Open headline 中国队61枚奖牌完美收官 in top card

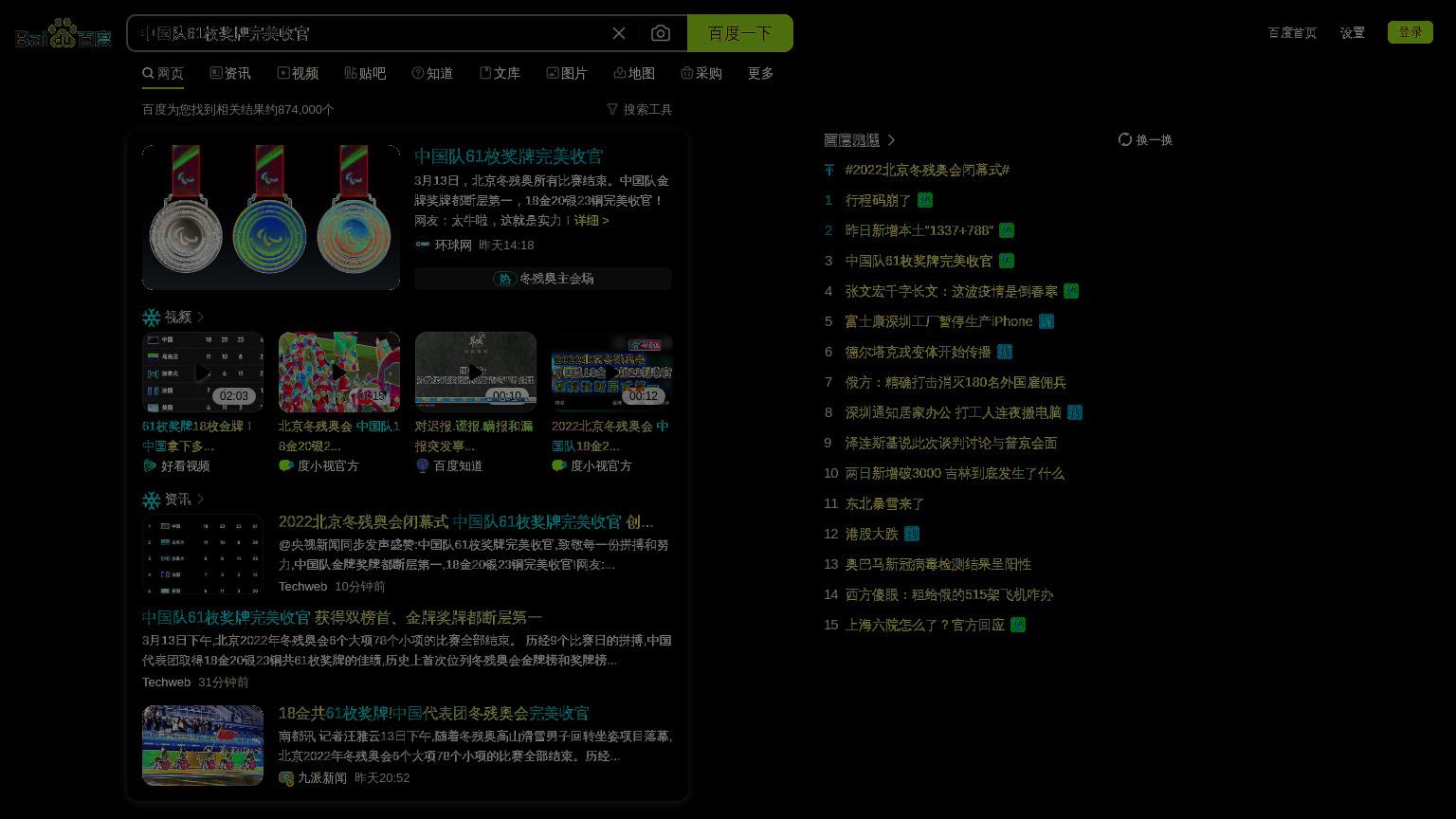pos(508,156)
